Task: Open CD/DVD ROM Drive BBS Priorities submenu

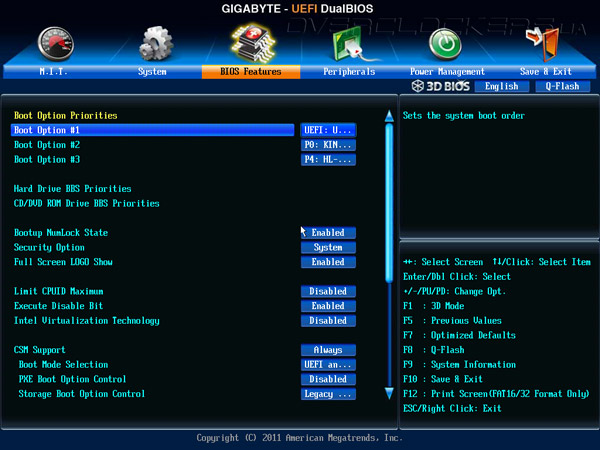Action: pos(87,204)
